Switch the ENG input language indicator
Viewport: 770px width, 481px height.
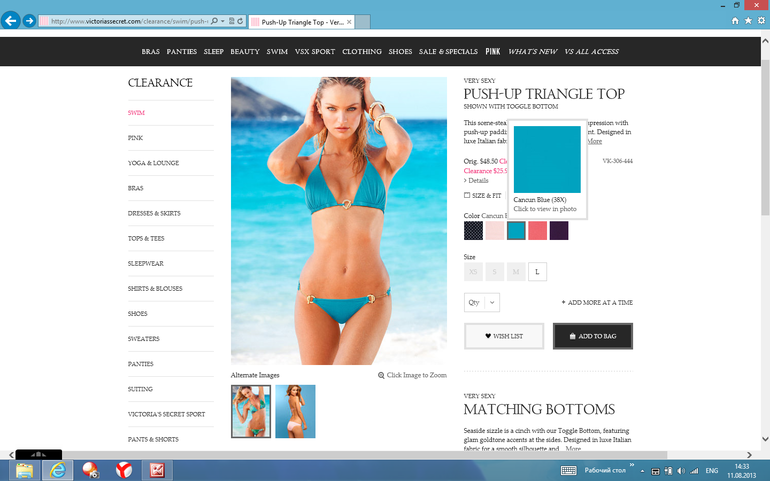point(712,471)
